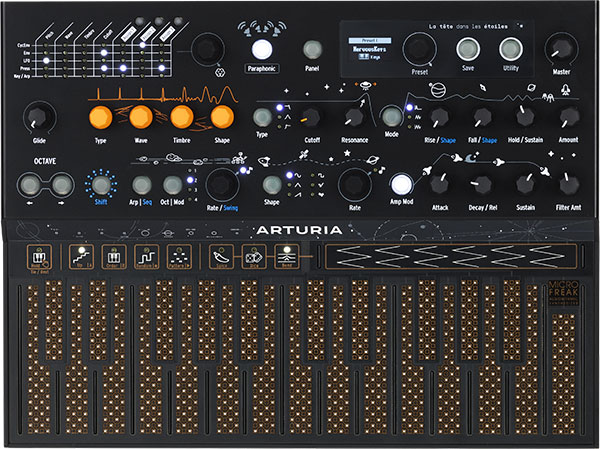Adjust the Master volume knob
This screenshot has width=600, height=449.
561,49
